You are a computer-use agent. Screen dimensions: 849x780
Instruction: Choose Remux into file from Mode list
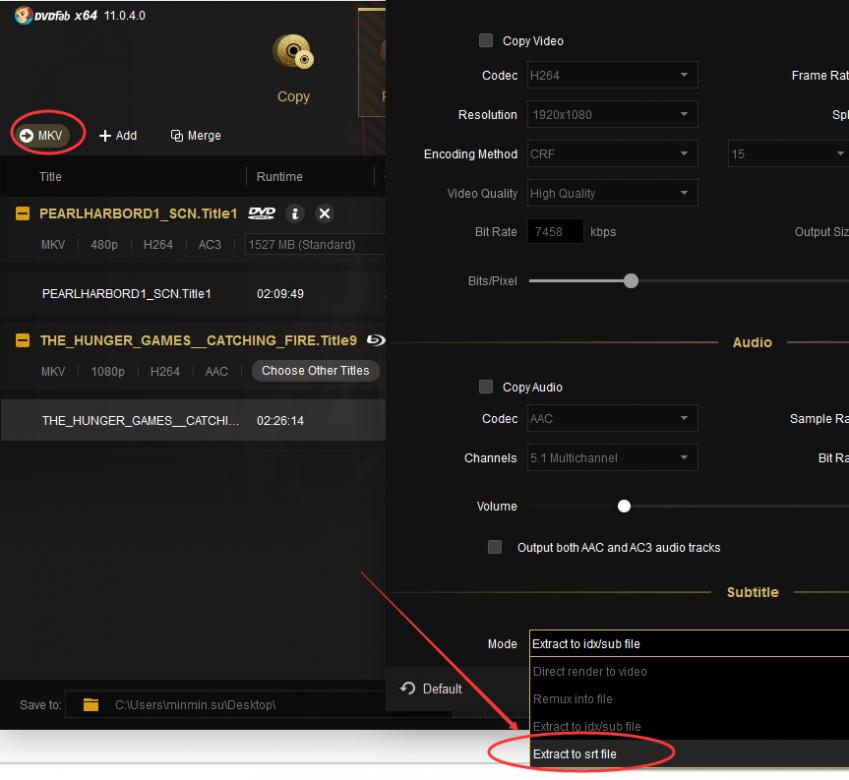[x=572, y=699]
